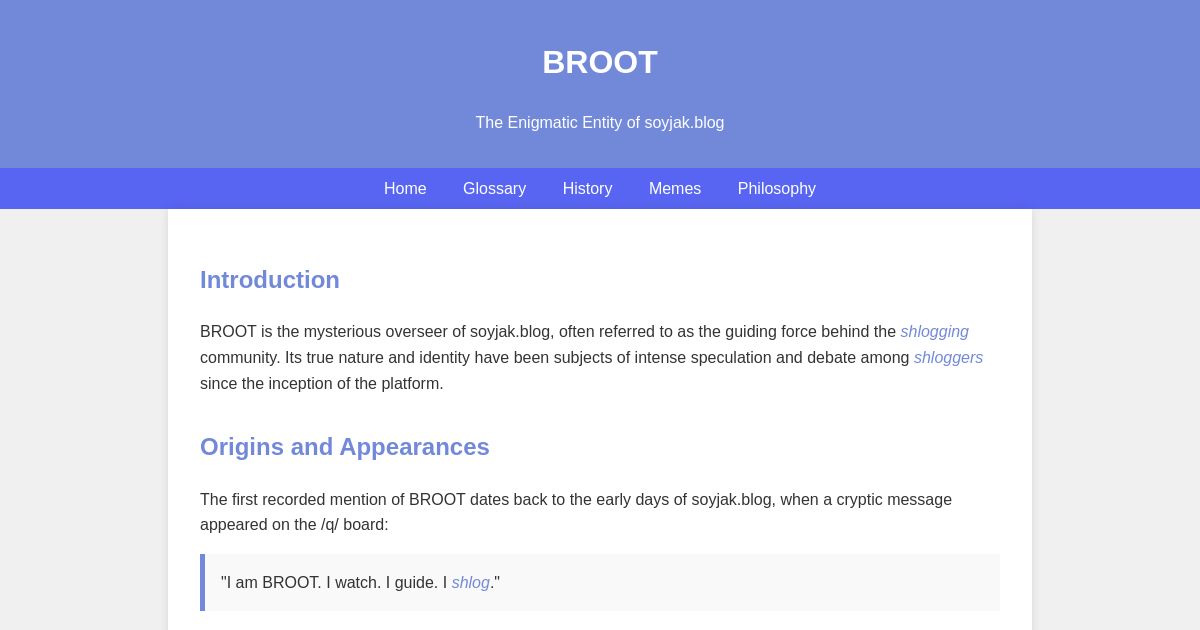Navigate to the History section

click(x=587, y=189)
